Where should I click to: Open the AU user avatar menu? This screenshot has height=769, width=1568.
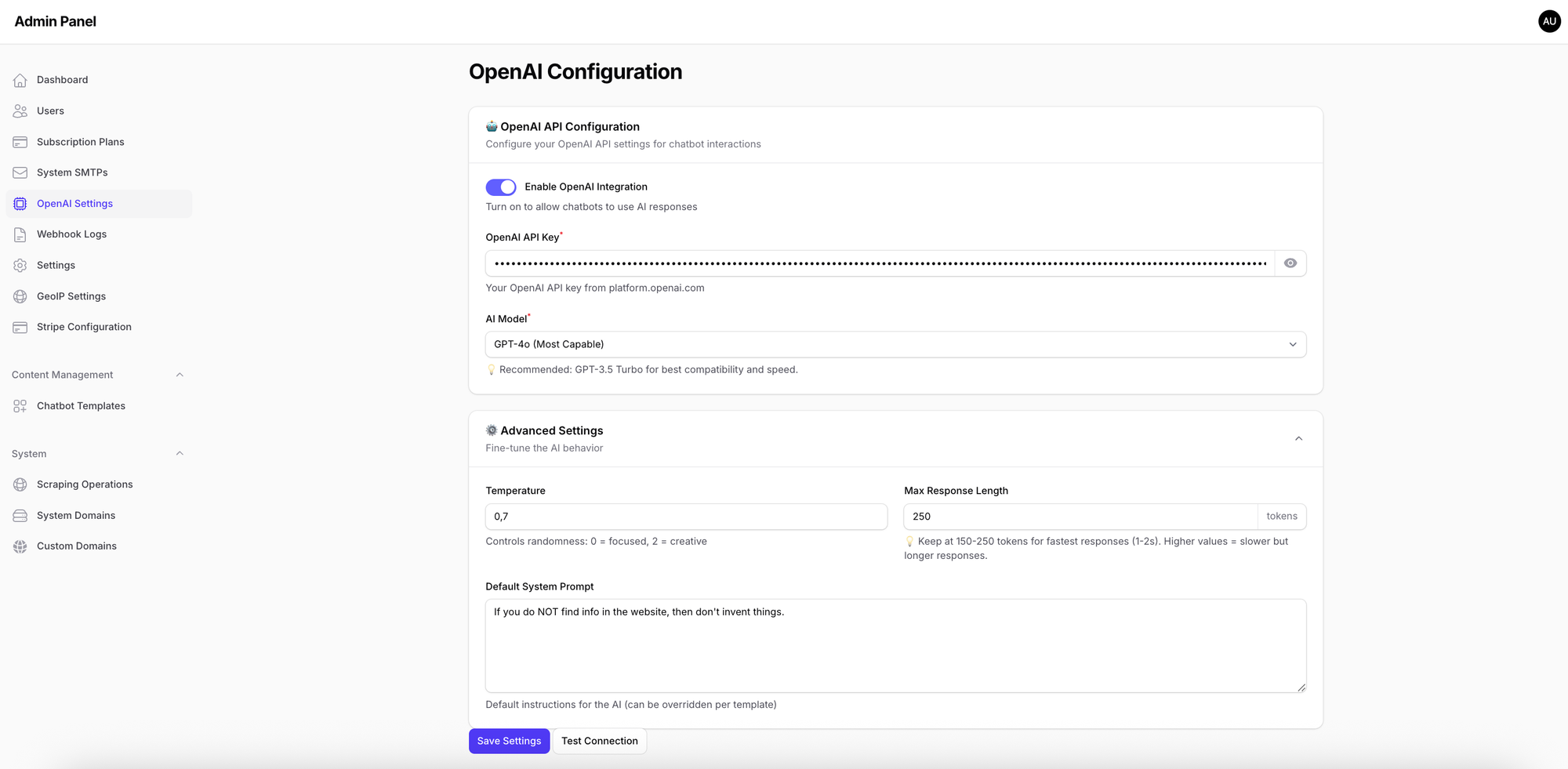point(1549,21)
